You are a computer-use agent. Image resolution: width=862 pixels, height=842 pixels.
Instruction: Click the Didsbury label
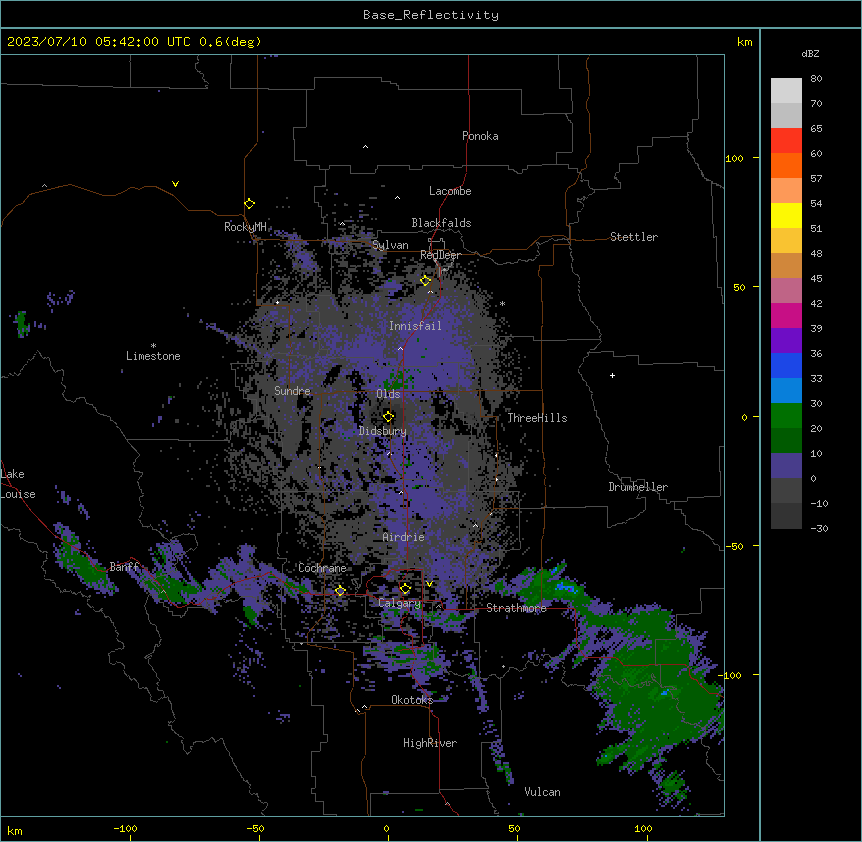tap(383, 431)
